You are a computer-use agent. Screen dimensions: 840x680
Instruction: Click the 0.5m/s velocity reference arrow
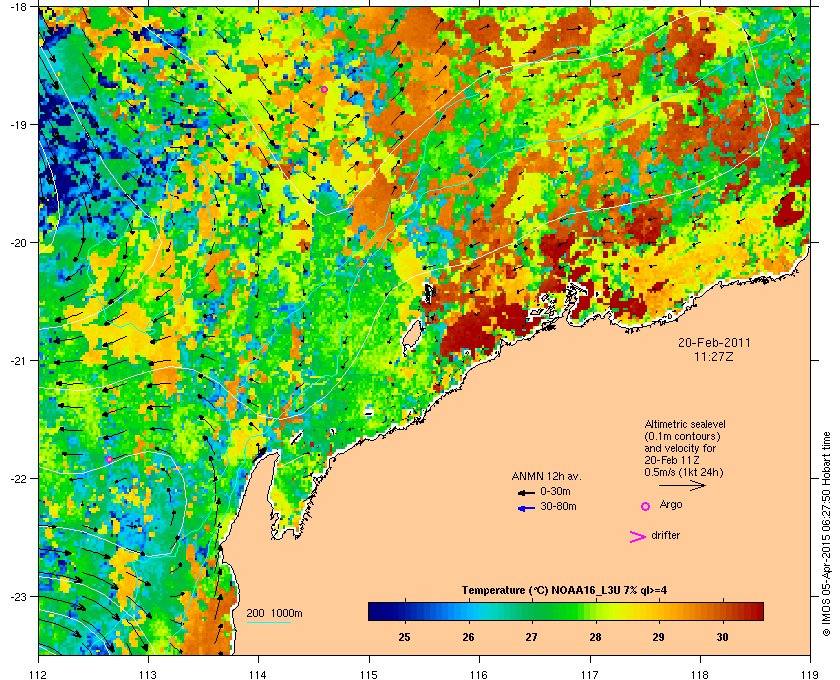point(682,486)
